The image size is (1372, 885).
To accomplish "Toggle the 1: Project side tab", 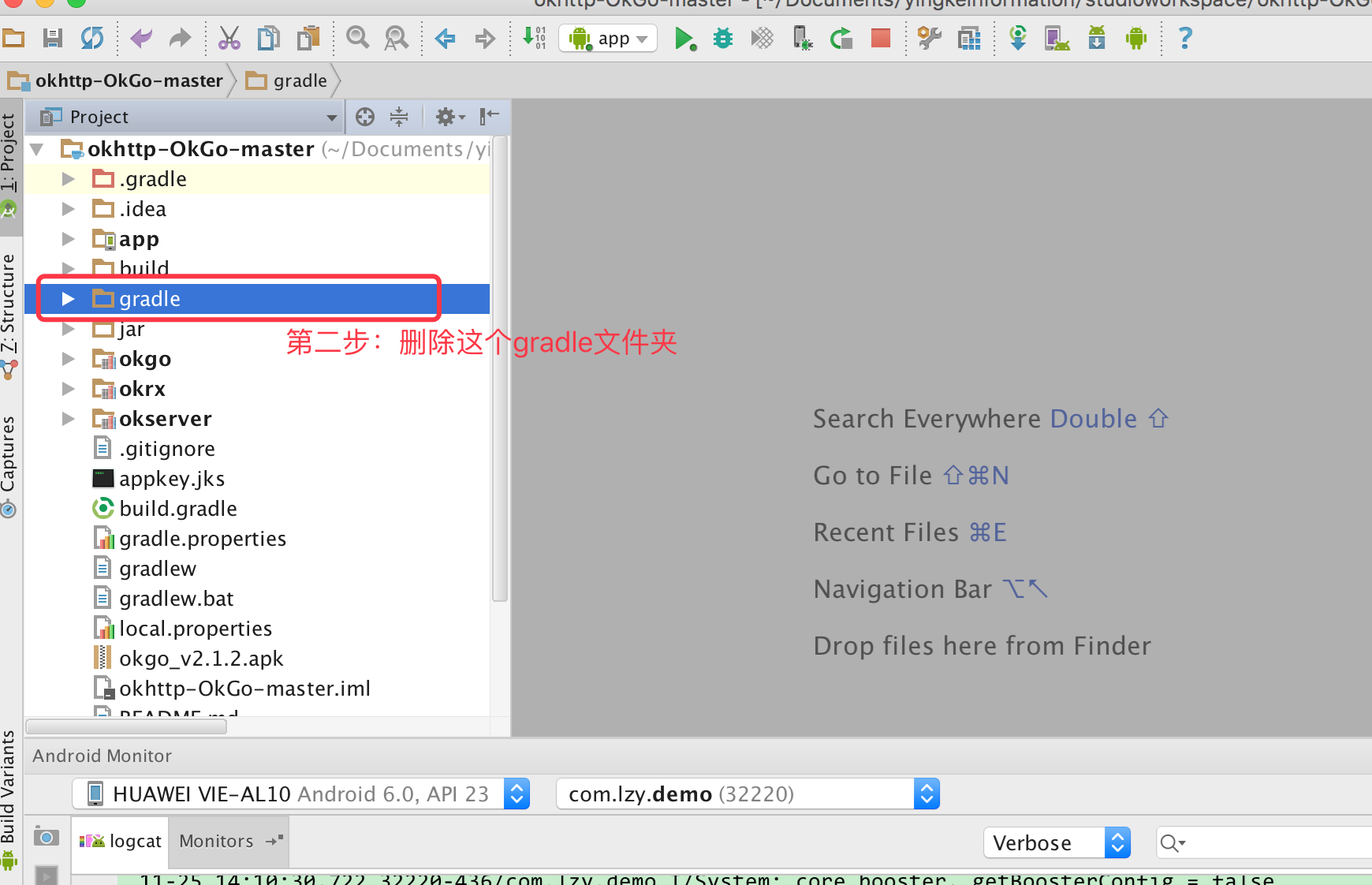I will pyautogui.click(x=10, y=166).
